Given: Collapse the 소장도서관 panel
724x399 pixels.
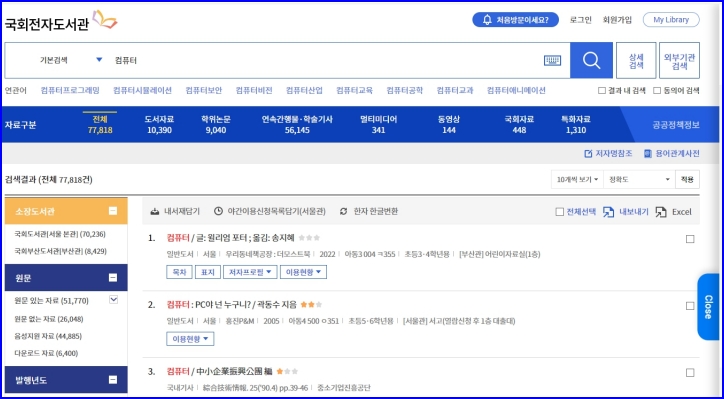Looking at the screenshot, I should [x=113, y=211].
